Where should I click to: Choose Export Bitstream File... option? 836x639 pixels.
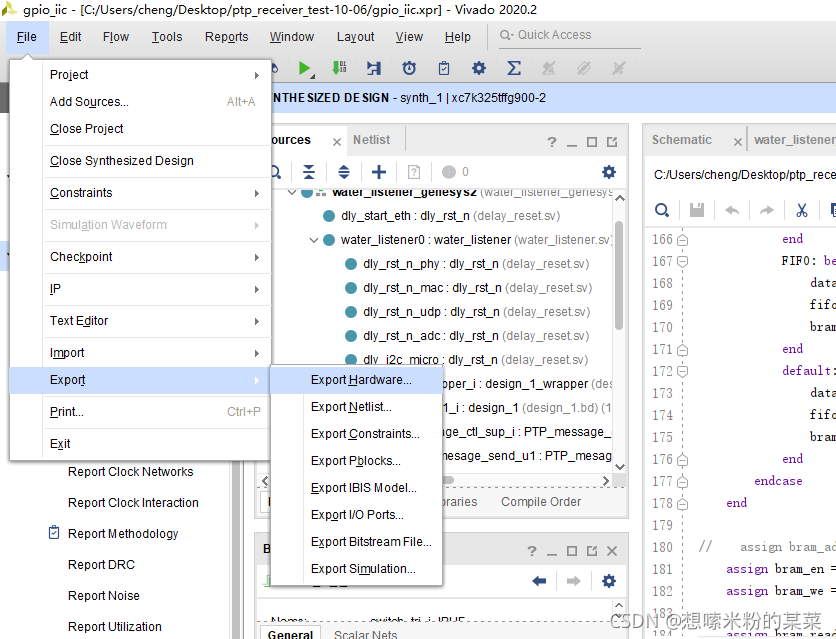point(356,541)
